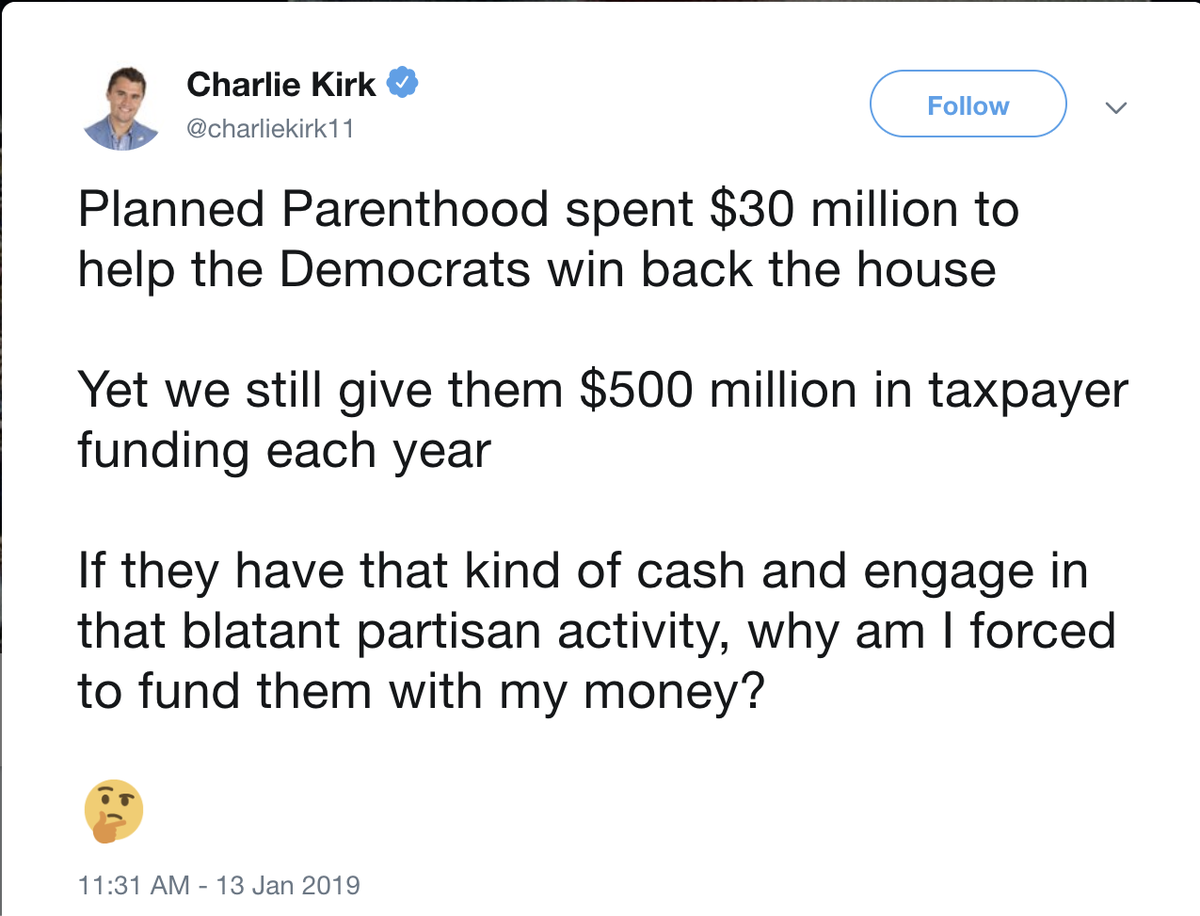Click the @charliekirk11 handle

pyautogui.click(x=269, y=130)
